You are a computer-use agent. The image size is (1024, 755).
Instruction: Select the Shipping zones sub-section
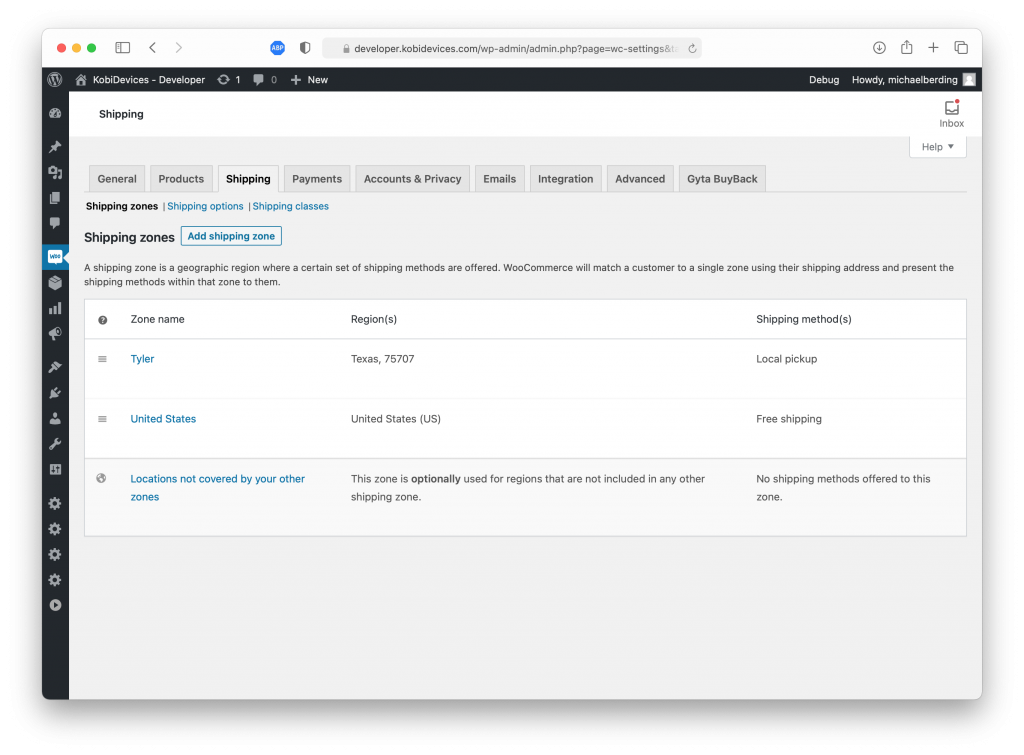122,206
